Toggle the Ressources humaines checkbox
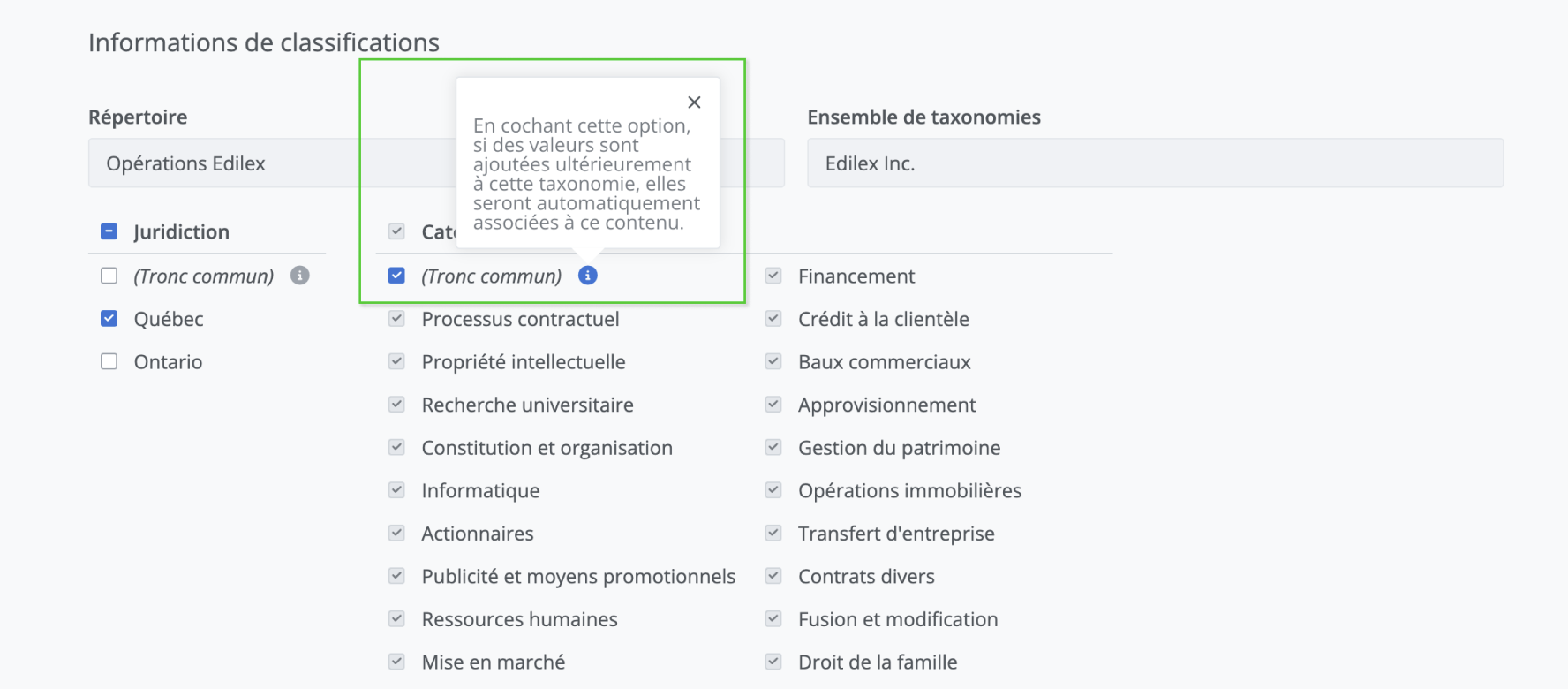 coord(397,619)
